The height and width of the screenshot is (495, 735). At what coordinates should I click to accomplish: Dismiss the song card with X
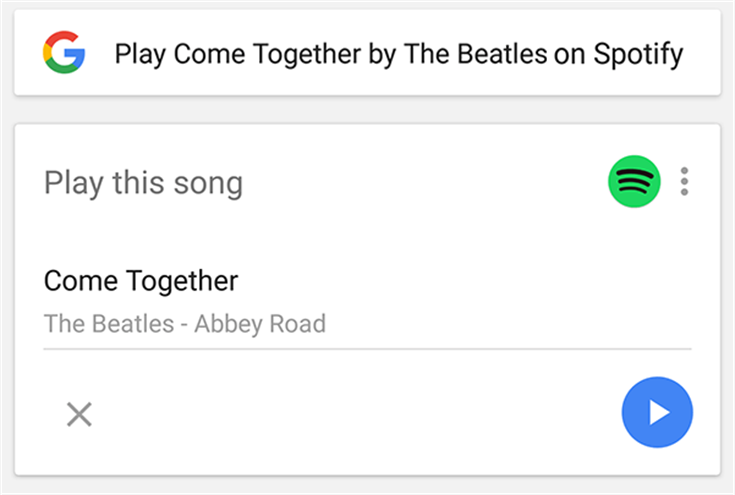pyautogui.click(x=79, y=413)
